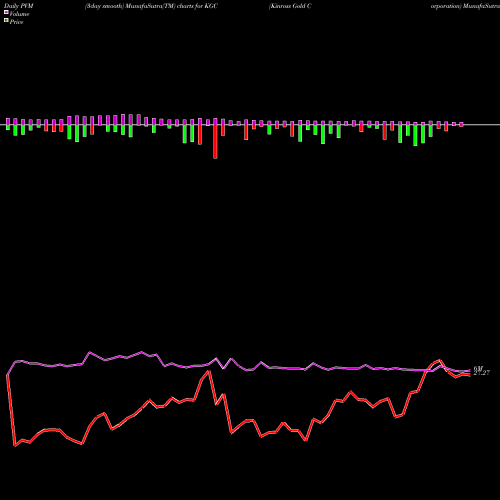Click the end of the red price line
This screenshot has width=500, height=500.
469,375
